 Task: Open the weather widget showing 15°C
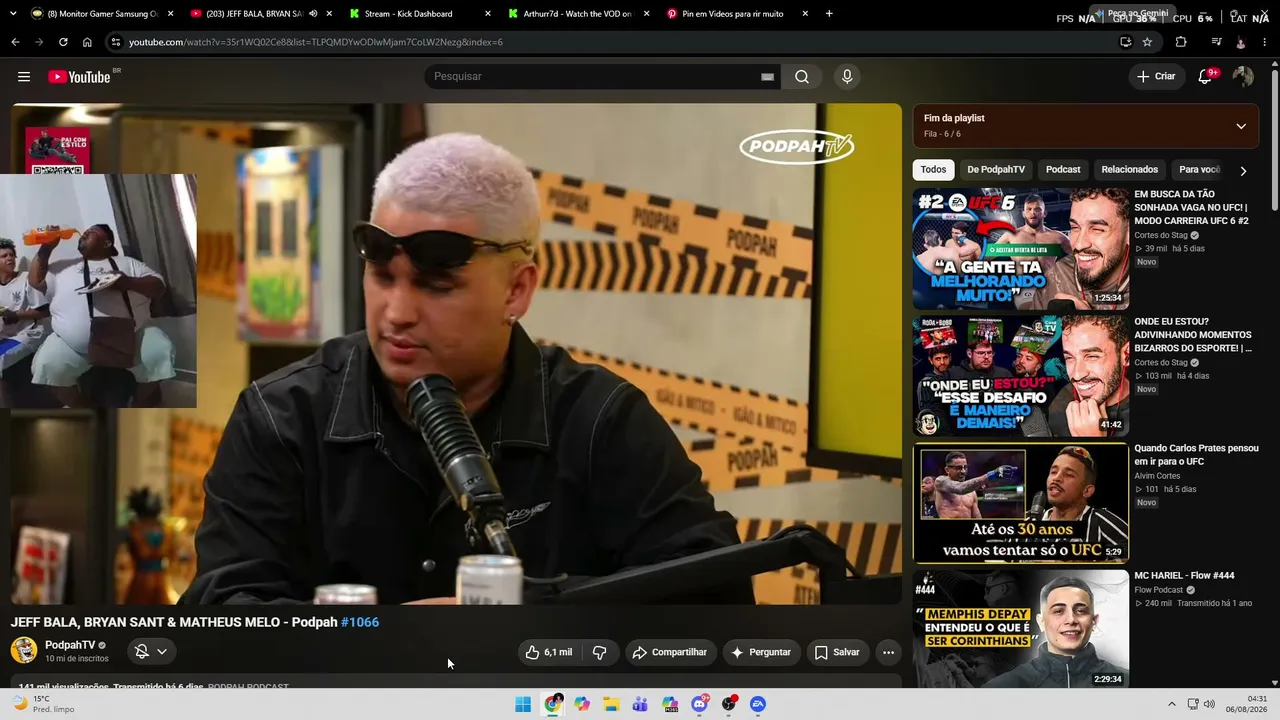tap(44, 704)
